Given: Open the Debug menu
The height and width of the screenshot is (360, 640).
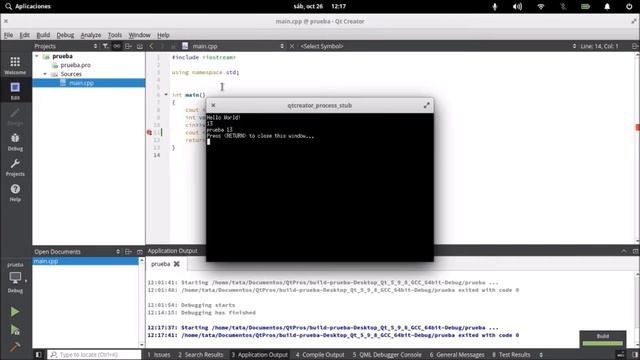Looking at the screenshot, I should pyautogui.click(x=65, y=35).
